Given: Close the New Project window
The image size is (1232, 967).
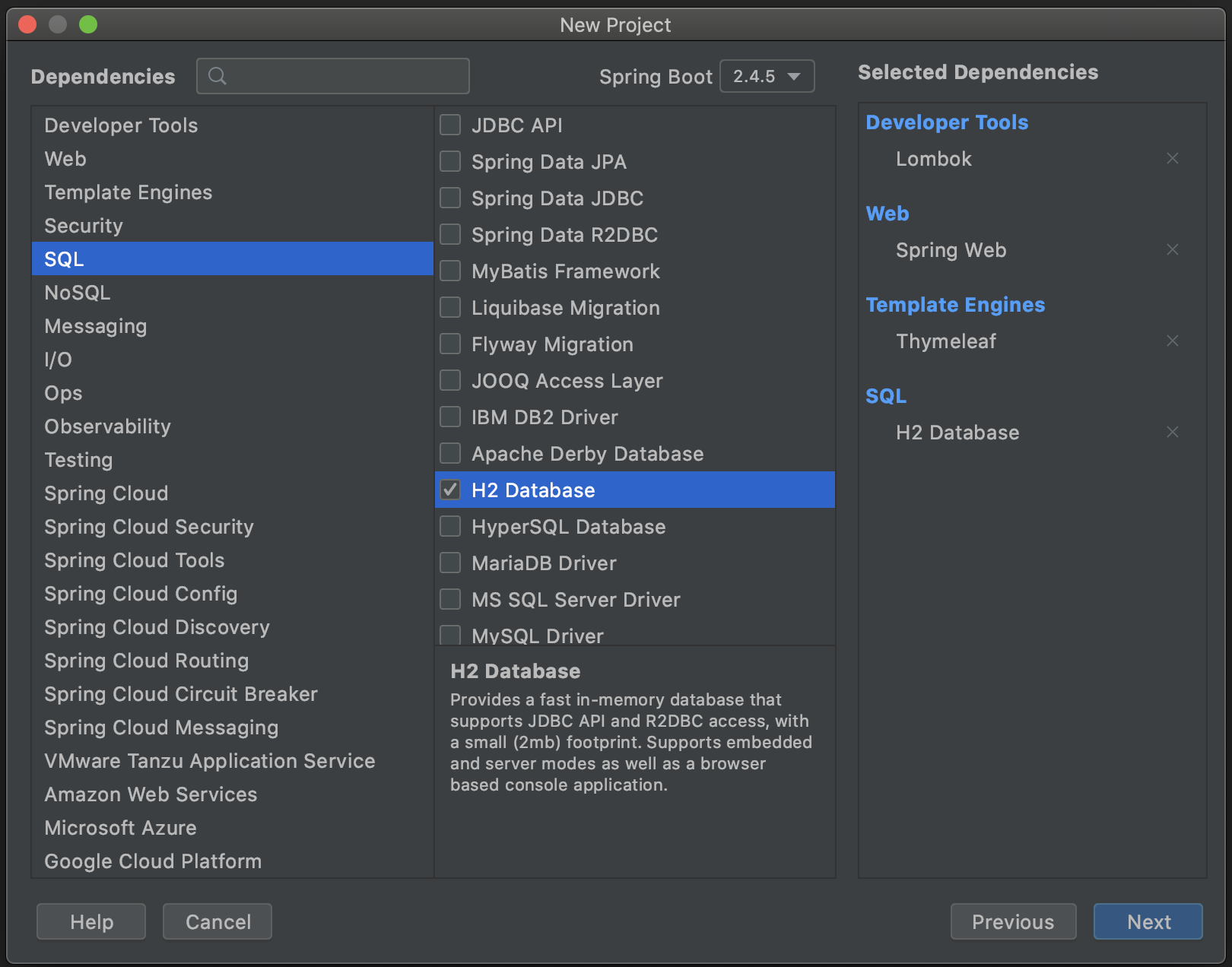Looking at the screenshot, I should [27, 24].
